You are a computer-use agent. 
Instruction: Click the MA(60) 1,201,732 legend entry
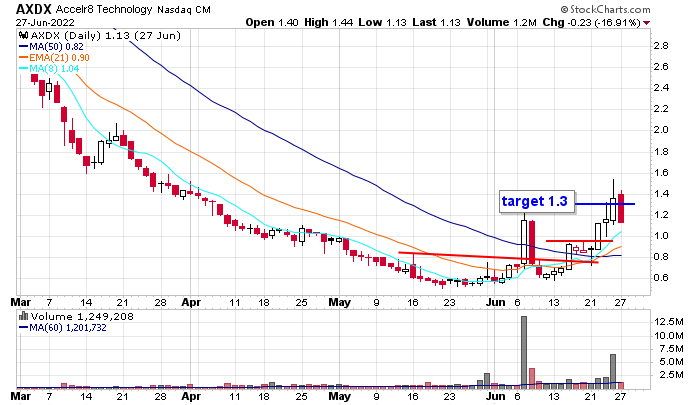[68, 327]
